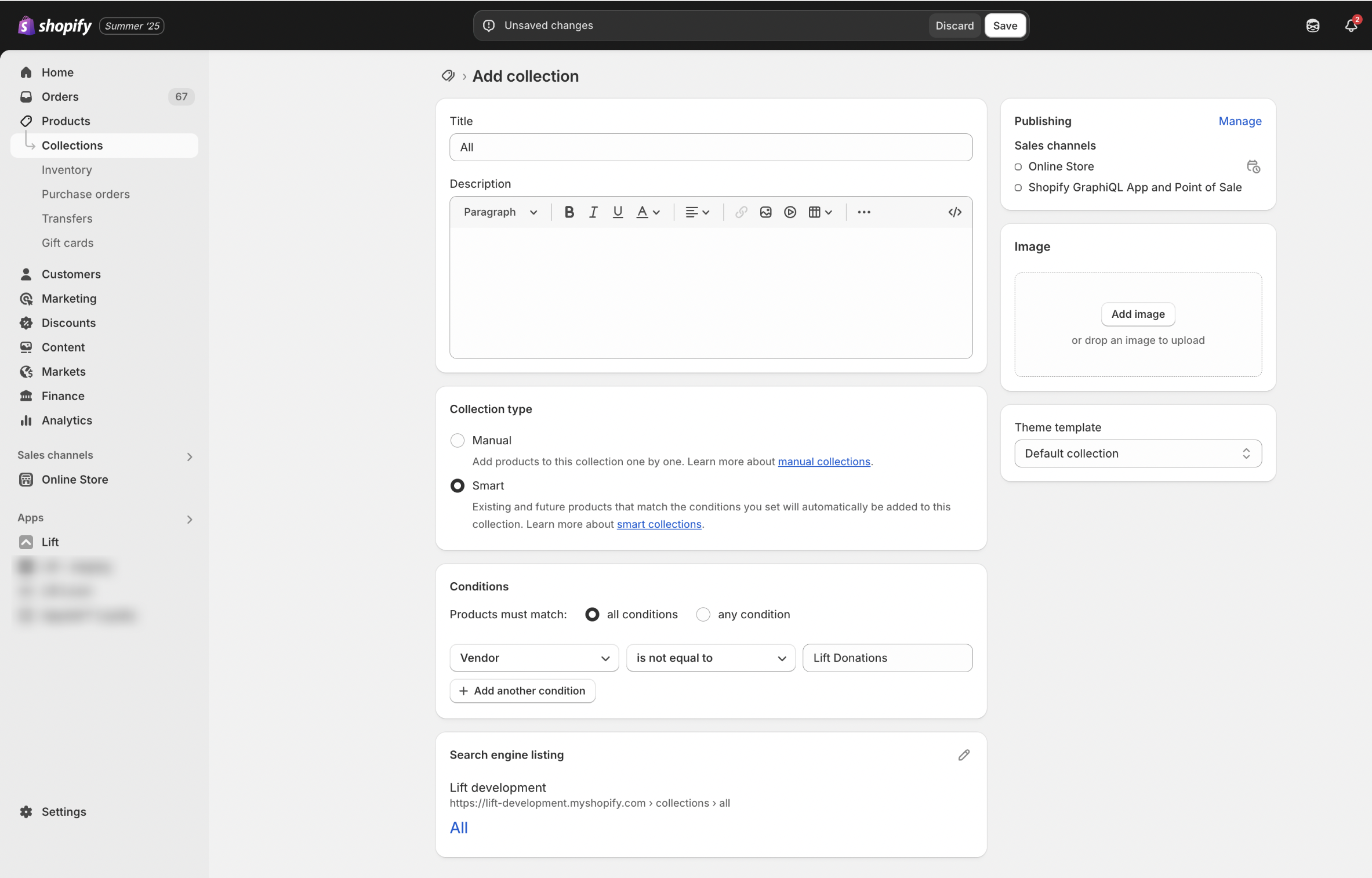Choose the Smart collection radio button
The width and height of the screenshot is (1372, 878).
click(458, 486)
